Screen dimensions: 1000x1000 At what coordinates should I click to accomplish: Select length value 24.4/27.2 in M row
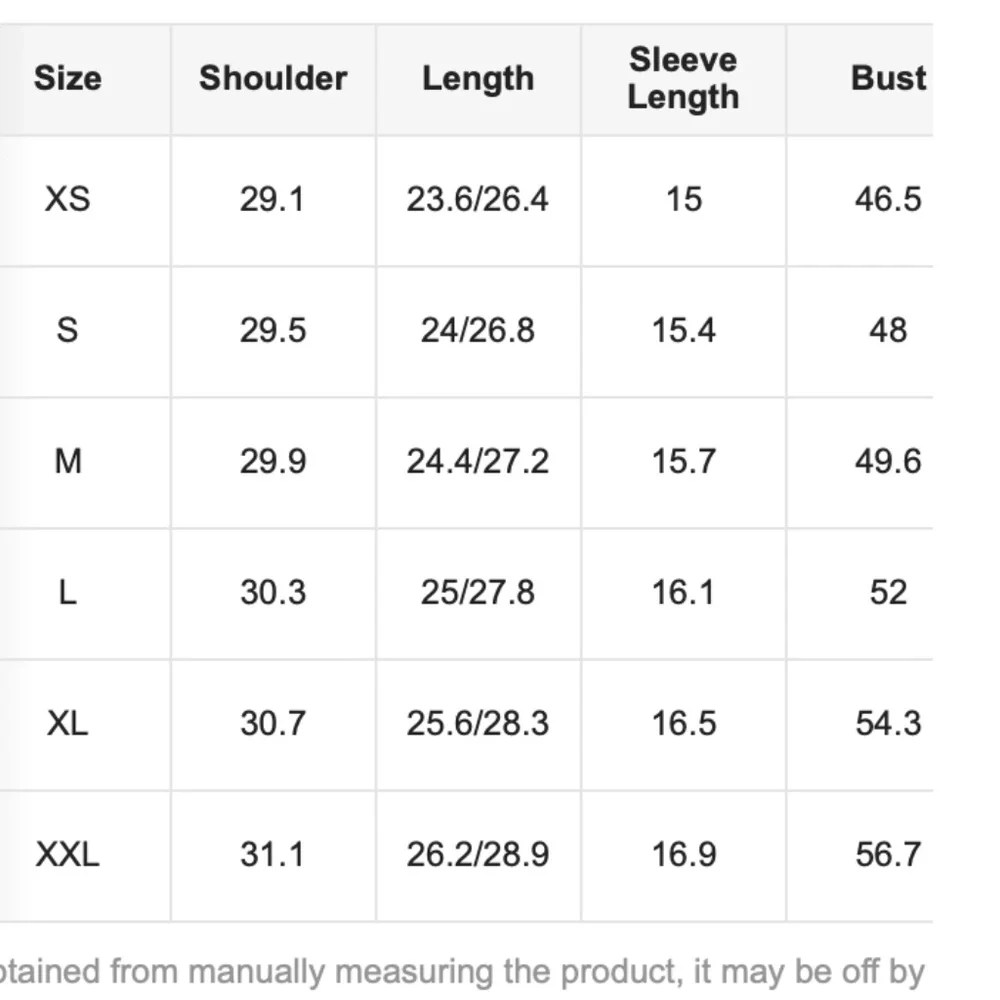[478, 462]
